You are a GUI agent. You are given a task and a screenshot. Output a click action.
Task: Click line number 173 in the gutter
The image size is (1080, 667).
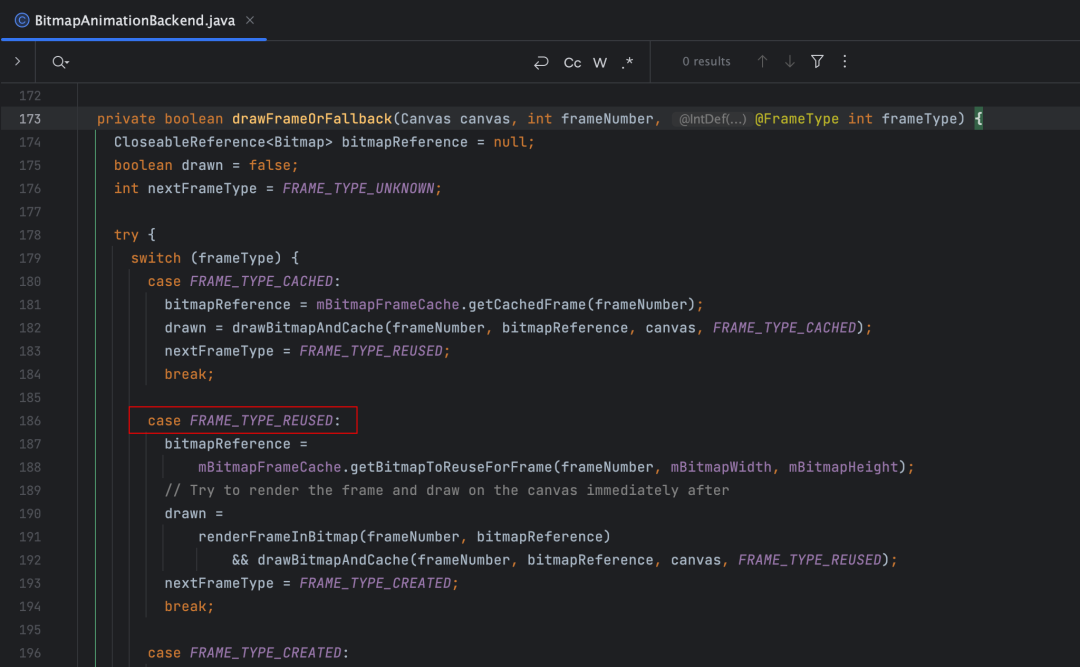pos(30,119)
